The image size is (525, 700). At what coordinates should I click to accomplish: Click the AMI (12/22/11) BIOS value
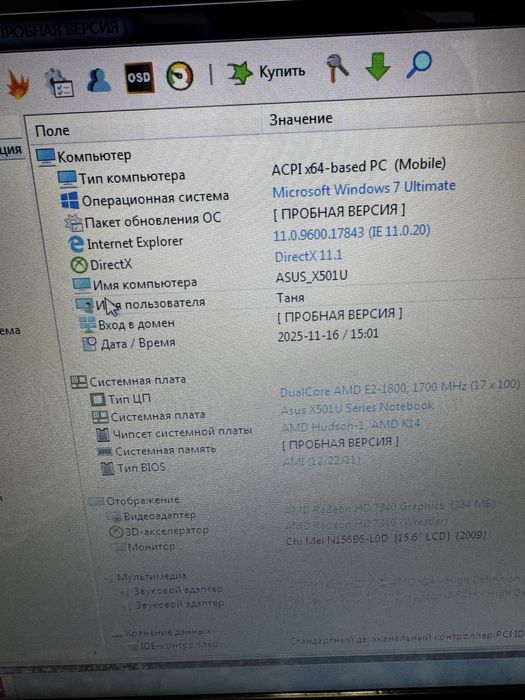321,460
